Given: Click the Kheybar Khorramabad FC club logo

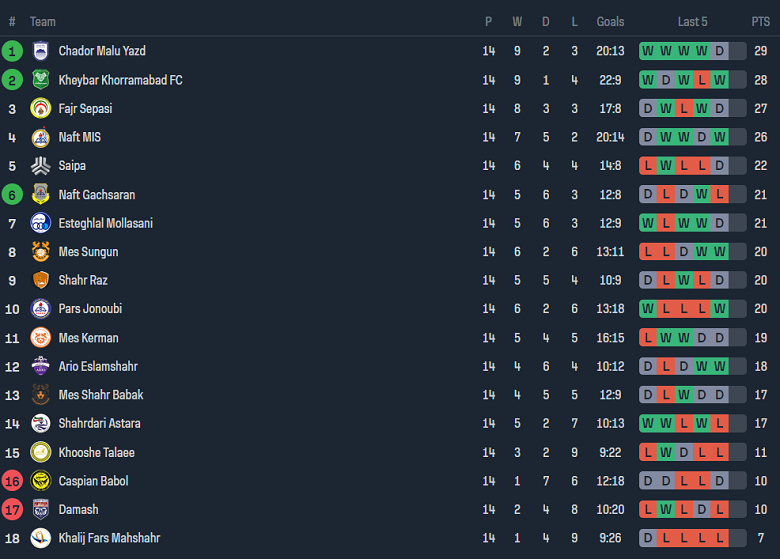Looking at the screenshot, I should (40, 80).
